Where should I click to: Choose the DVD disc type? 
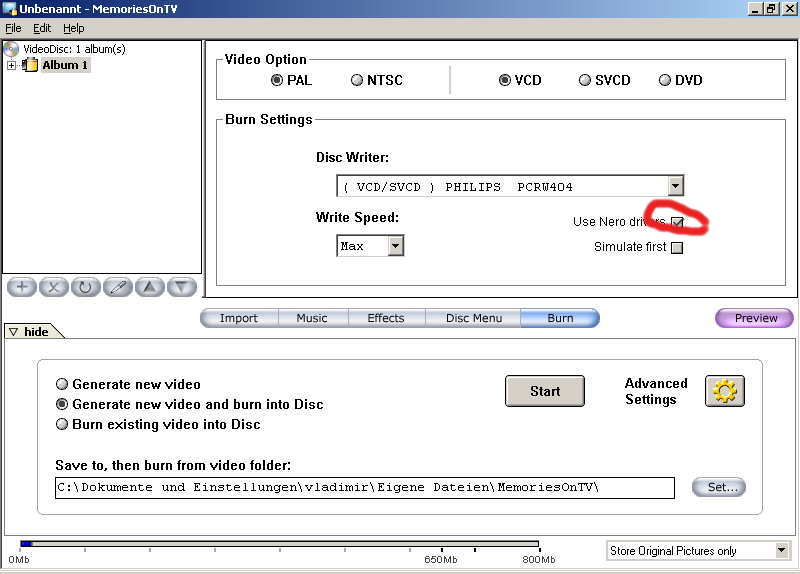[x=681, y=80]
